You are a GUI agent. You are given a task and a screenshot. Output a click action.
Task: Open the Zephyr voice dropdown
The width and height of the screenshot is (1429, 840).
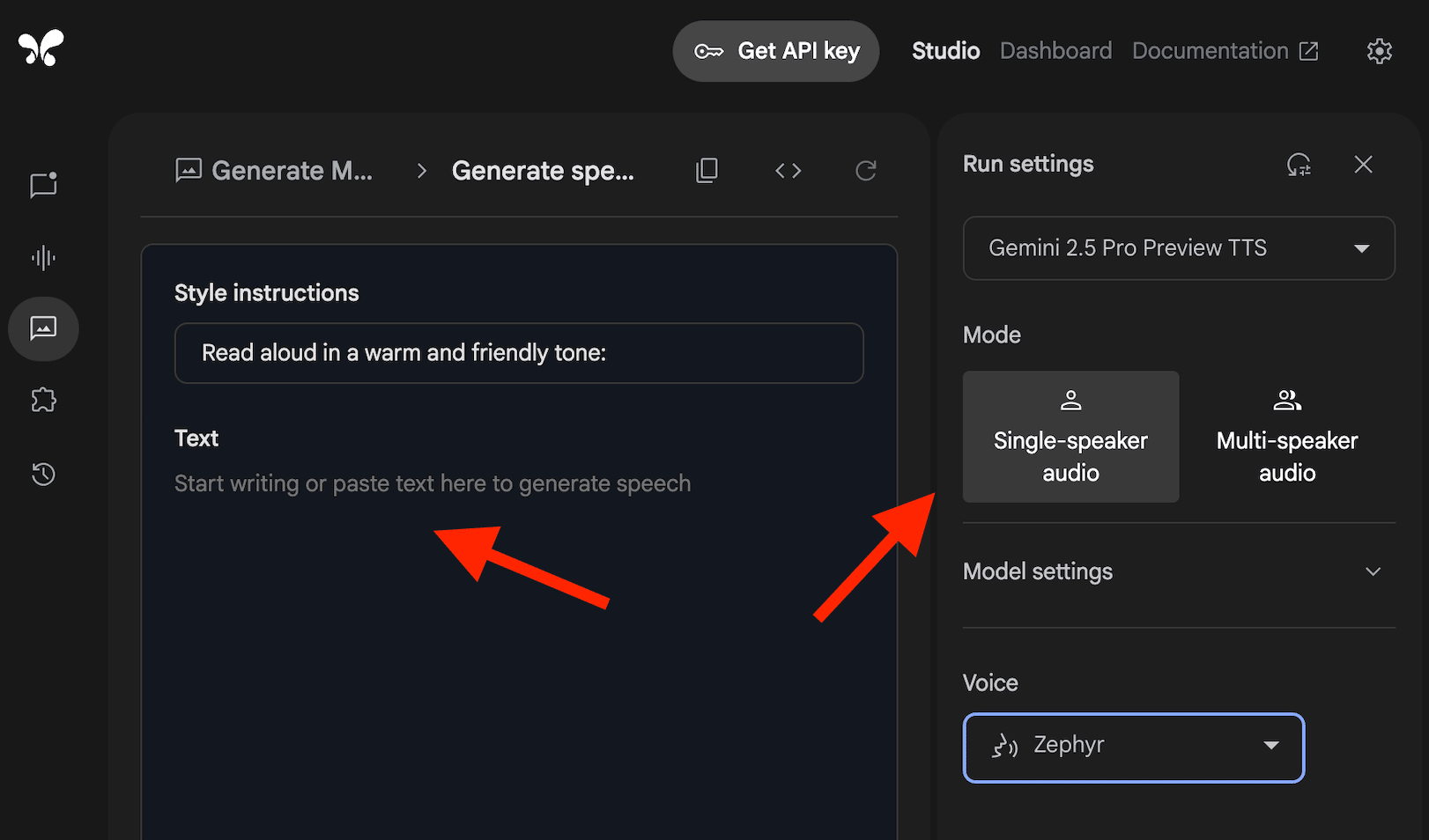click(x=1134, y=748)
